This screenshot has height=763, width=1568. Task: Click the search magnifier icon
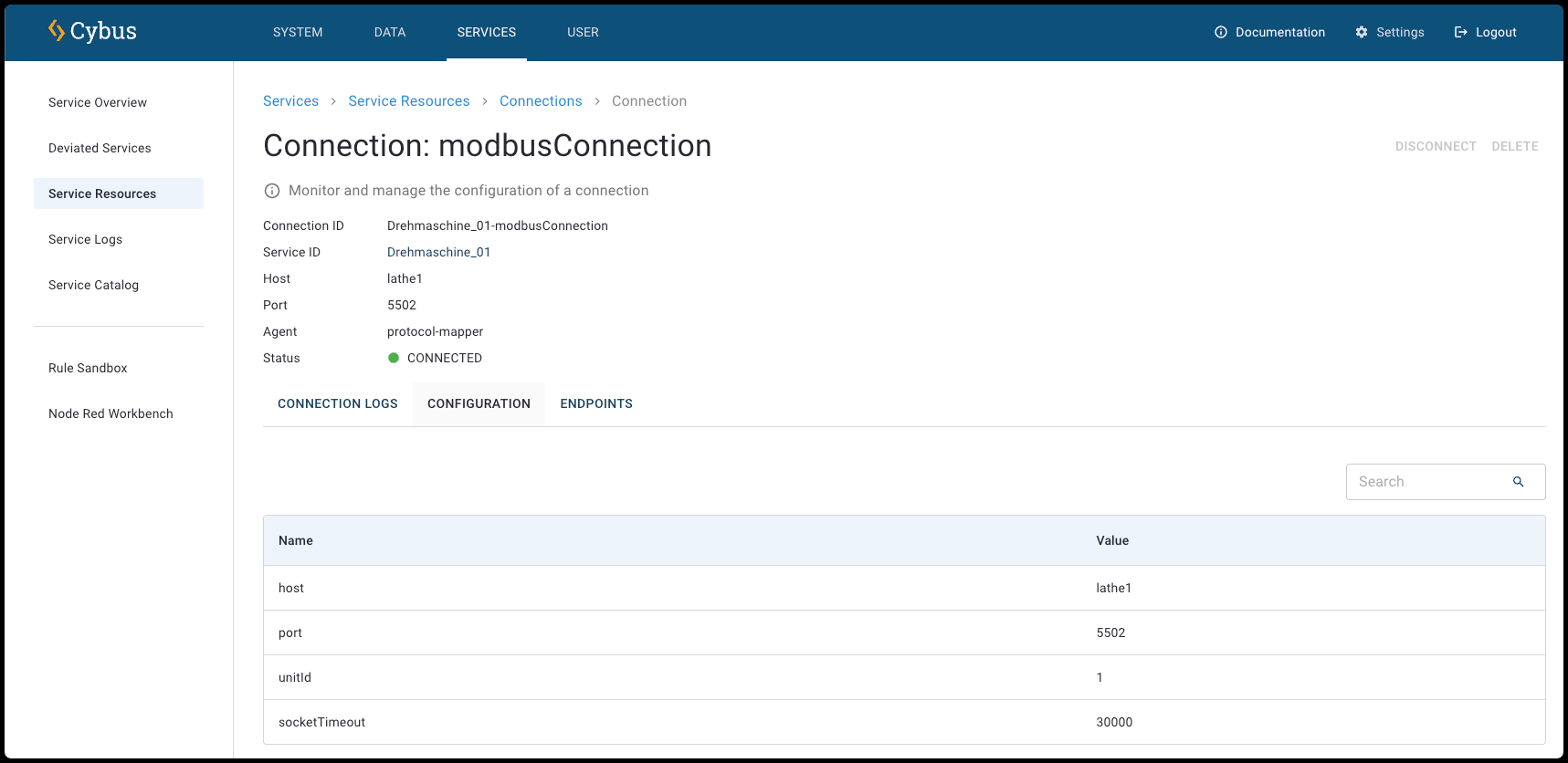click(1518, 482)
